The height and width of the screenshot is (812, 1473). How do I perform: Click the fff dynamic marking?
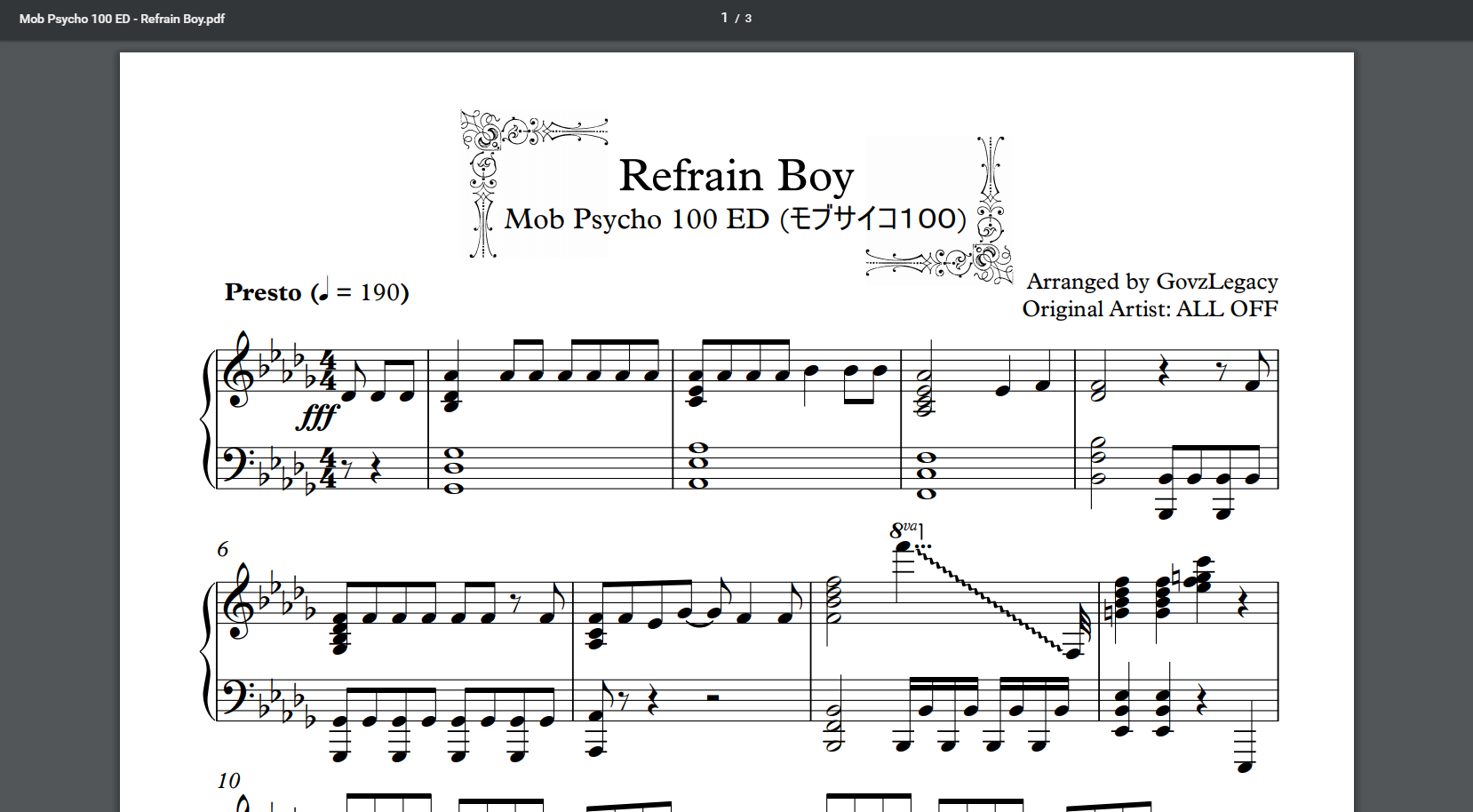click(x=316, y=417)
